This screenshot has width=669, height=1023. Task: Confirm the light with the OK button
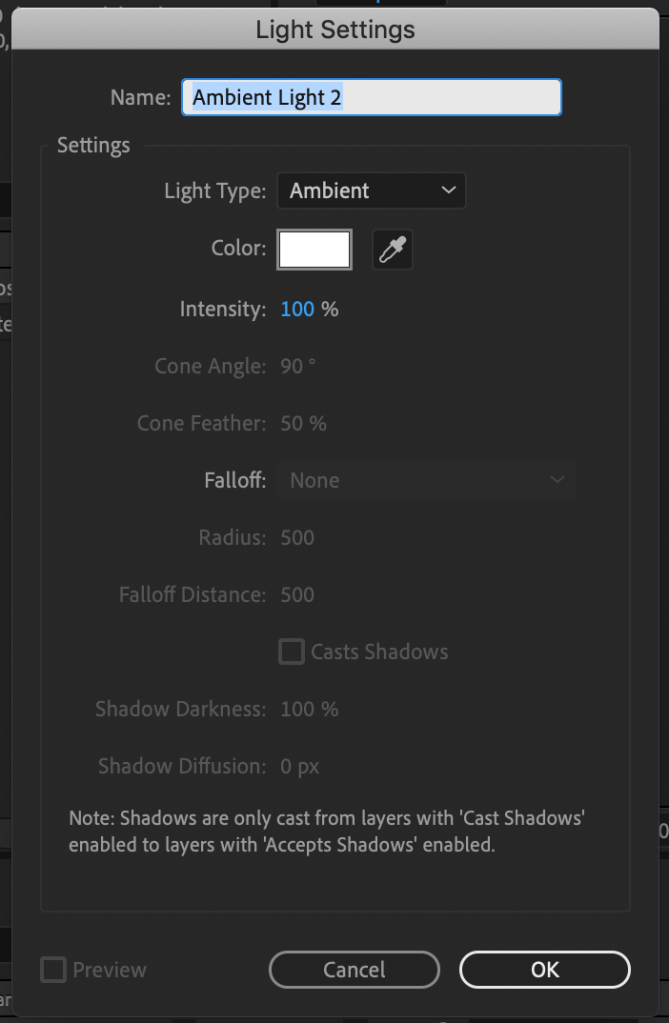[x=544, y=970]
